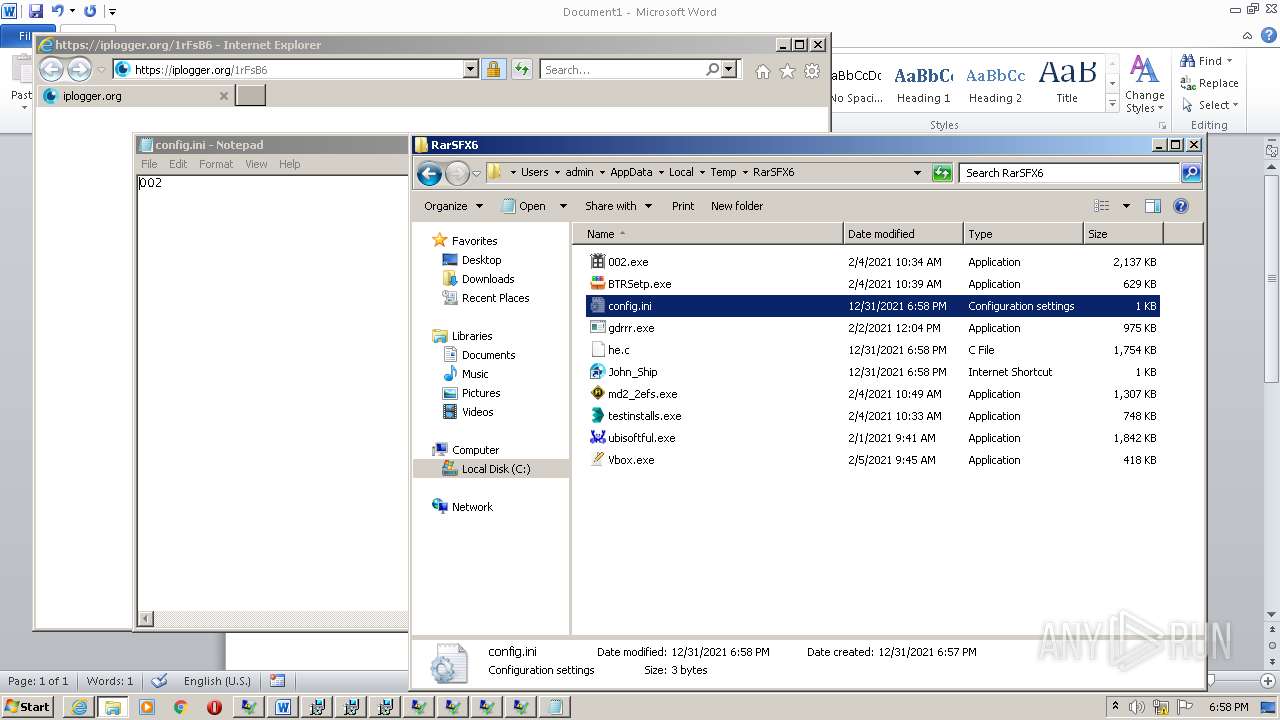This screenshot has width=1280, height=720.
Task: Expand the Word Styles gallery
Action: tap(1112, 104)
